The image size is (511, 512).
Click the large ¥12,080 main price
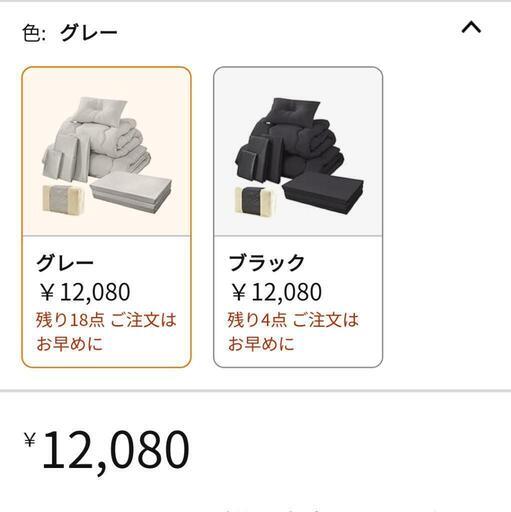(x=107, y=450)
